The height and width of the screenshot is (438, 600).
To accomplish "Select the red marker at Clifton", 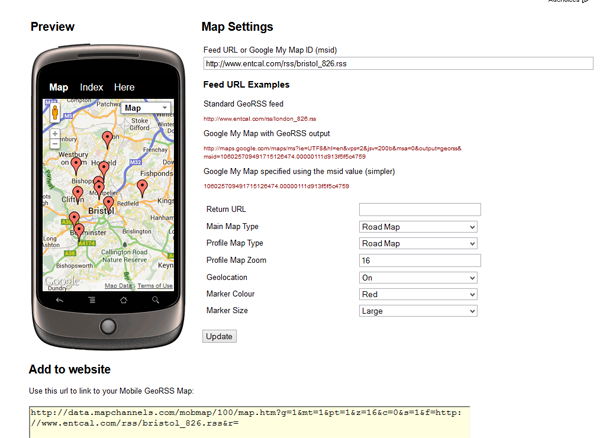I will 78,195.
